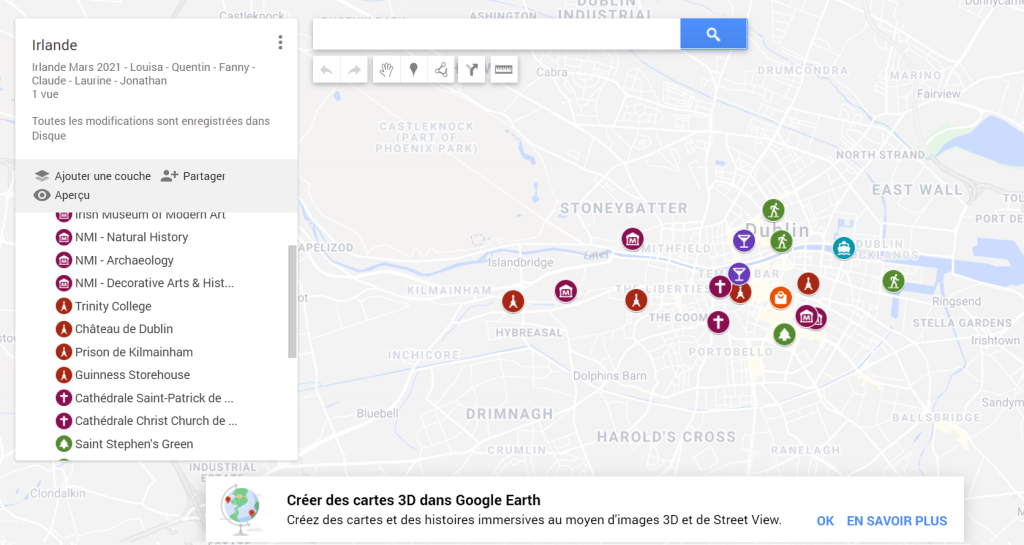The height and width of the screenshot is (545, 1024).
Task: Click the undo arrow in toolbar
Action: point(326,70)
